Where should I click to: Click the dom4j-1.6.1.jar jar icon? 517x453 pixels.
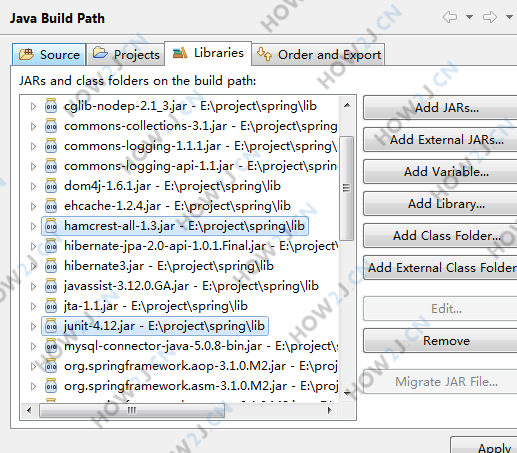coord(51,186)
